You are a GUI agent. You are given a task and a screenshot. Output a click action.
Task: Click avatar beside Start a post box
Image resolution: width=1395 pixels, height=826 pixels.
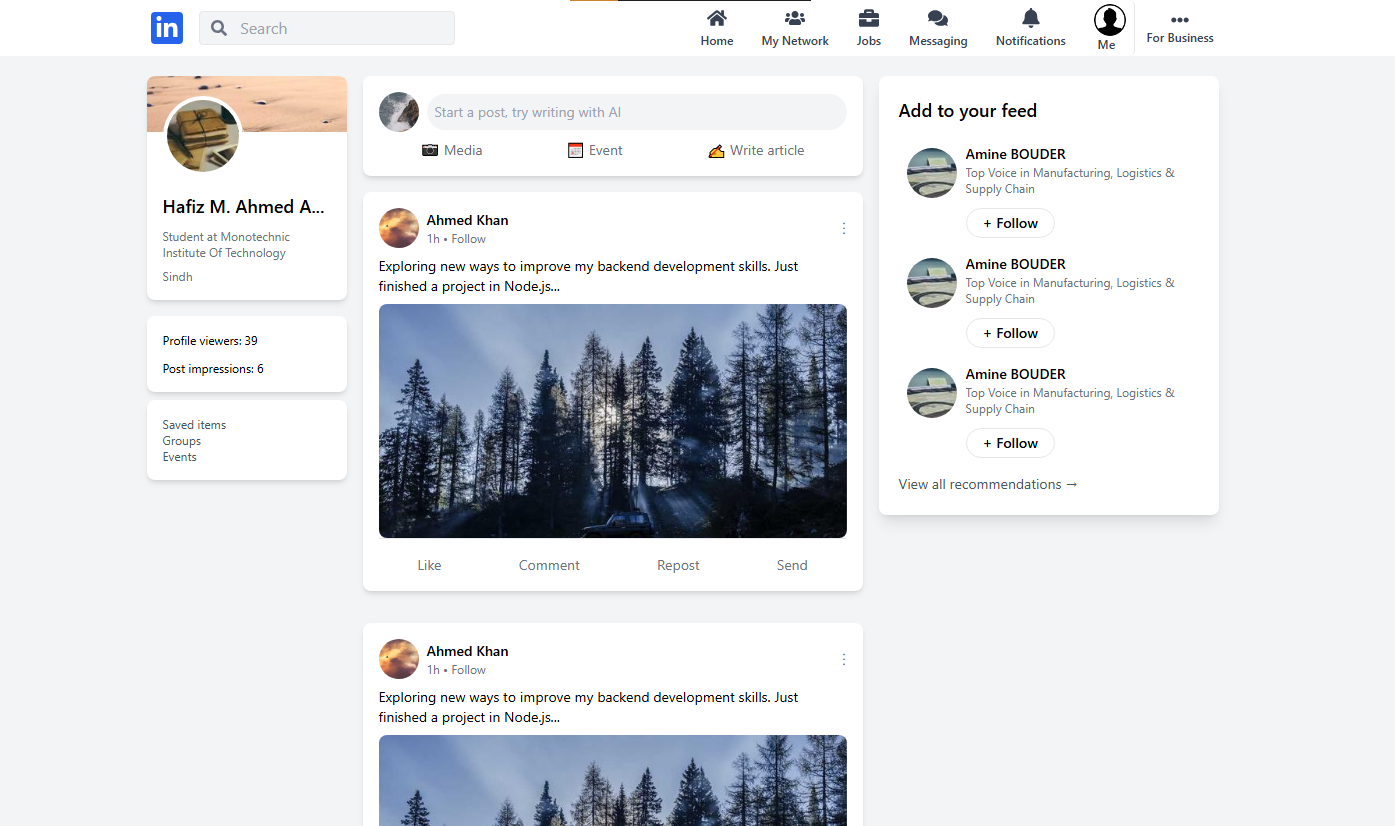(x=399, y=112)
